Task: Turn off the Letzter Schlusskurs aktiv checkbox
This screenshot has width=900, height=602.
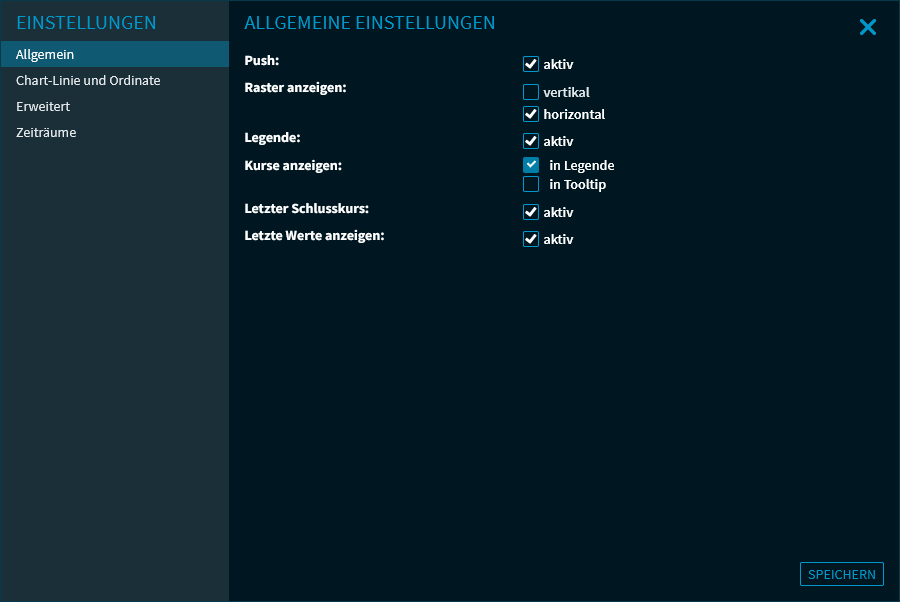Action: 531,212
